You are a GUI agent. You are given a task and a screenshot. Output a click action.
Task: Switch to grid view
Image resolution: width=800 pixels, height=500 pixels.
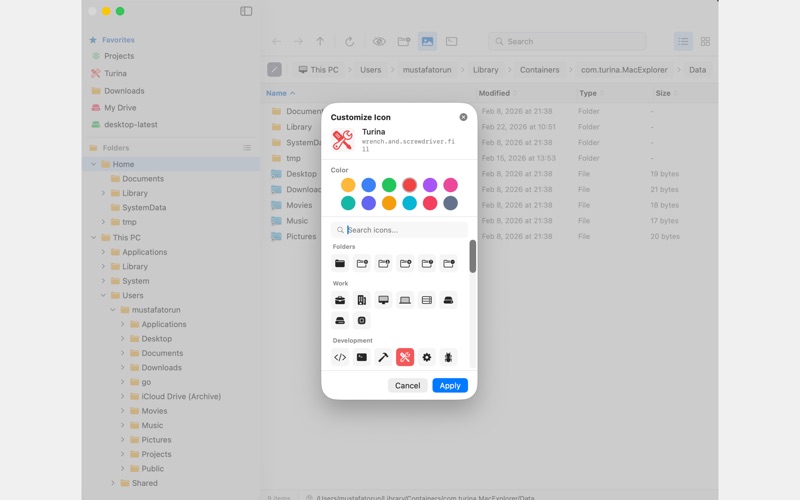pos(705,41)
